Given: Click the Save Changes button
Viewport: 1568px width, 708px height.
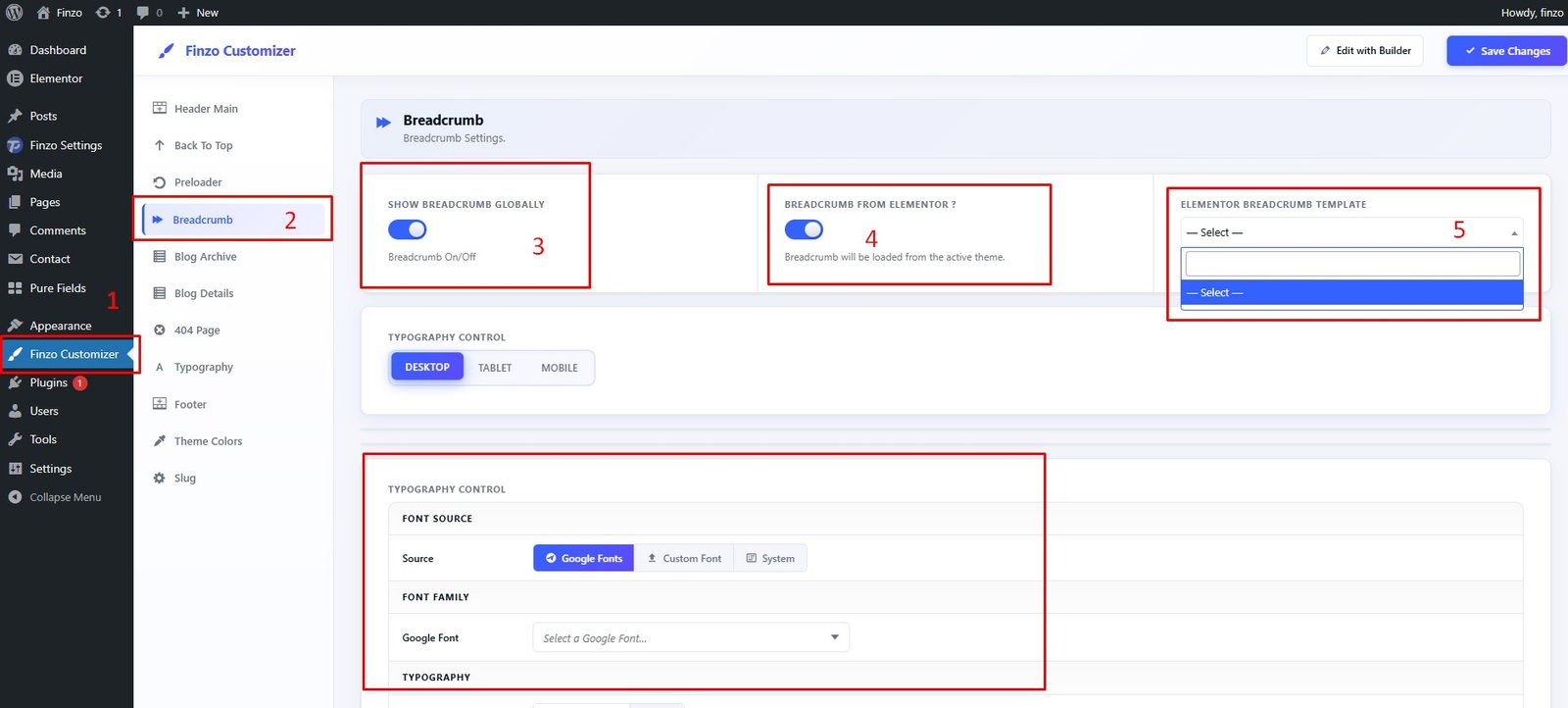Looking at the screenshot, I should point(1507,51).
